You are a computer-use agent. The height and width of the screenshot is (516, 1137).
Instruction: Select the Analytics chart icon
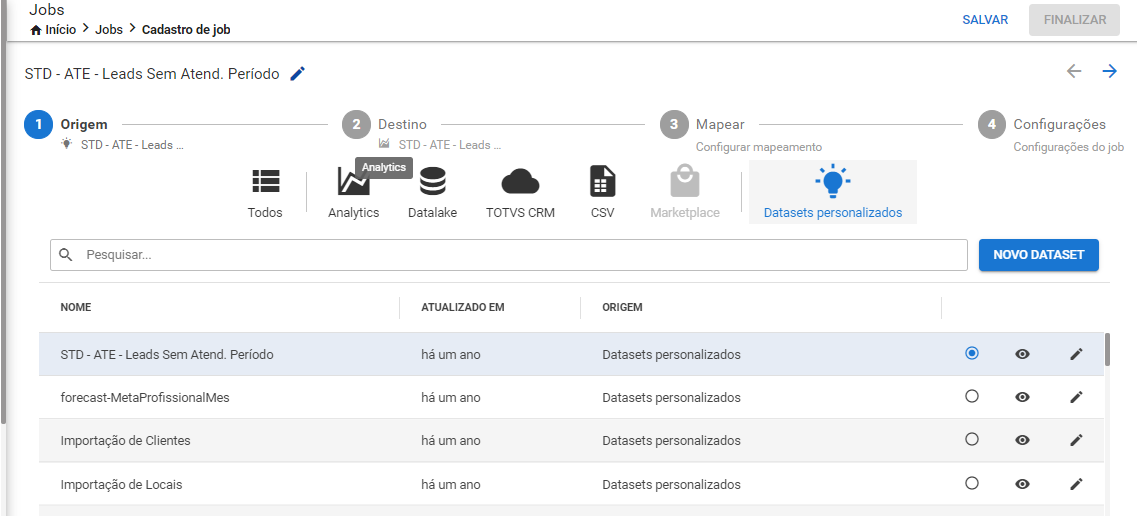click(354, 181)
